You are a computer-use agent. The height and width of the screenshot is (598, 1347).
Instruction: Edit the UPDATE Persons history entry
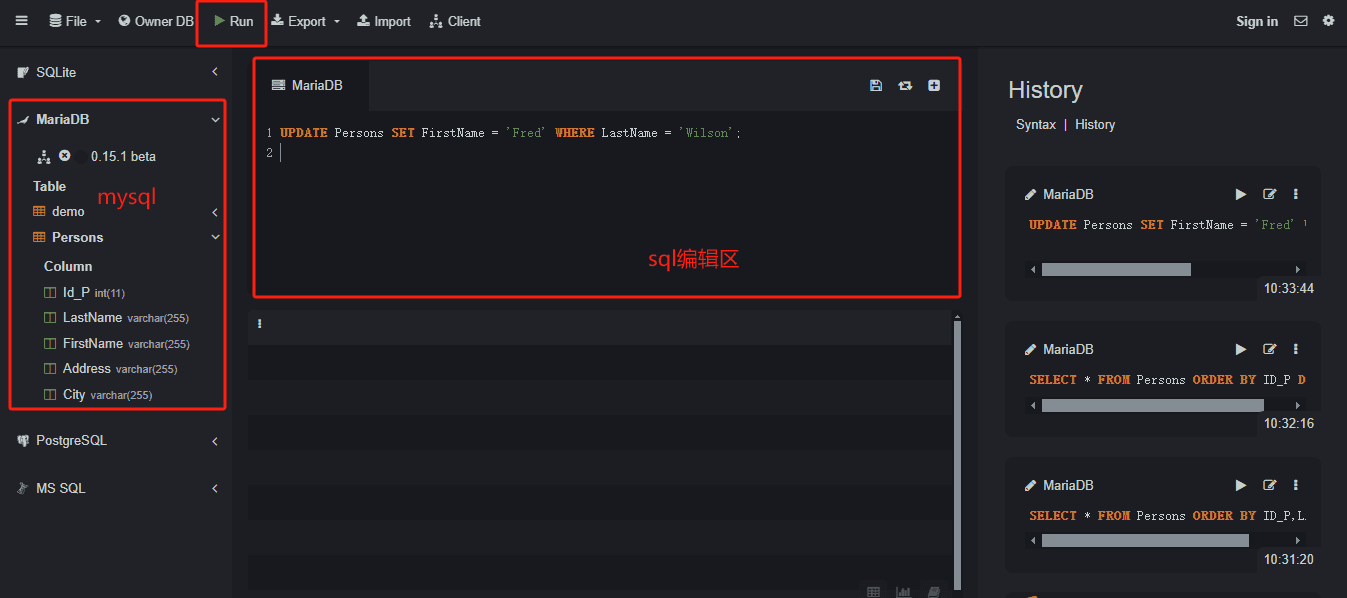[1270, 194]
